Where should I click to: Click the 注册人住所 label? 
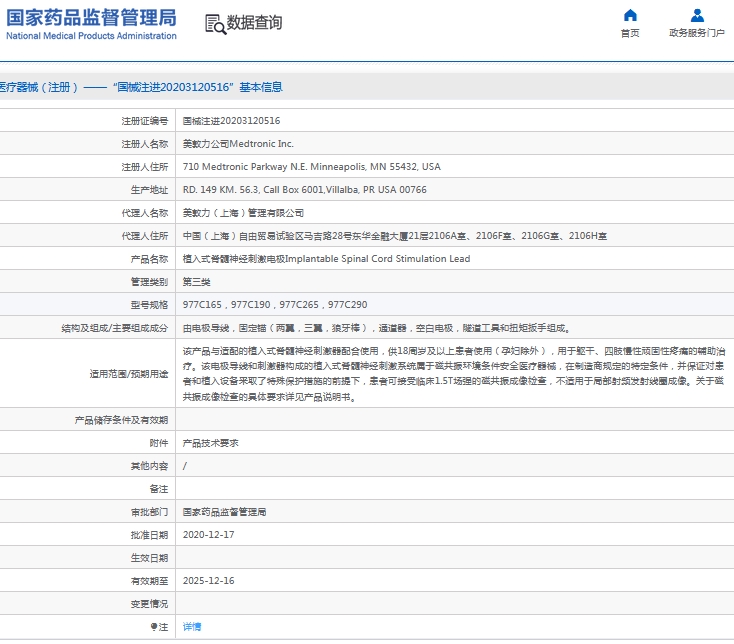[x=145, y=167]
